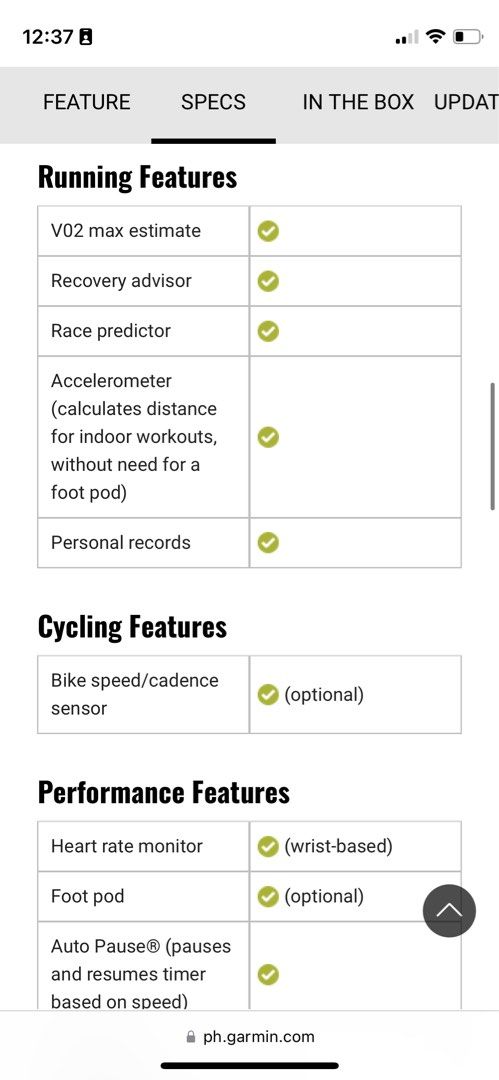
Task: Tap the Running Features heading
Action: pyautogui.click(x=137, y=178)
